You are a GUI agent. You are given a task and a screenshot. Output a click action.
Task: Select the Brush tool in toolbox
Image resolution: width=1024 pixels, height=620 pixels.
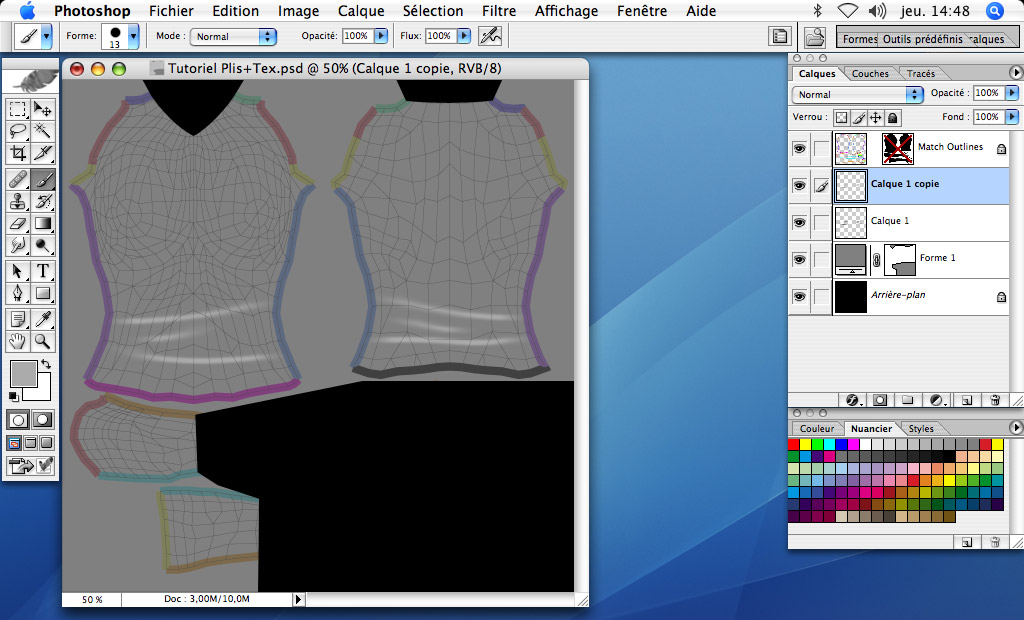coord(43,179)
